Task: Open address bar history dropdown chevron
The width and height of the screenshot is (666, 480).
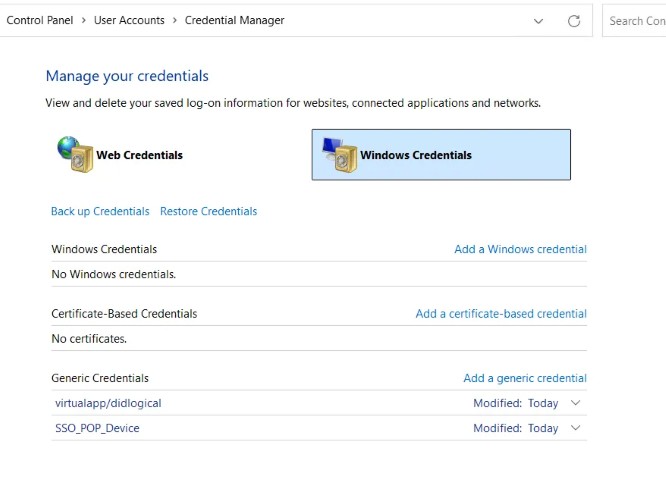Action: click(x=538, y=21)
